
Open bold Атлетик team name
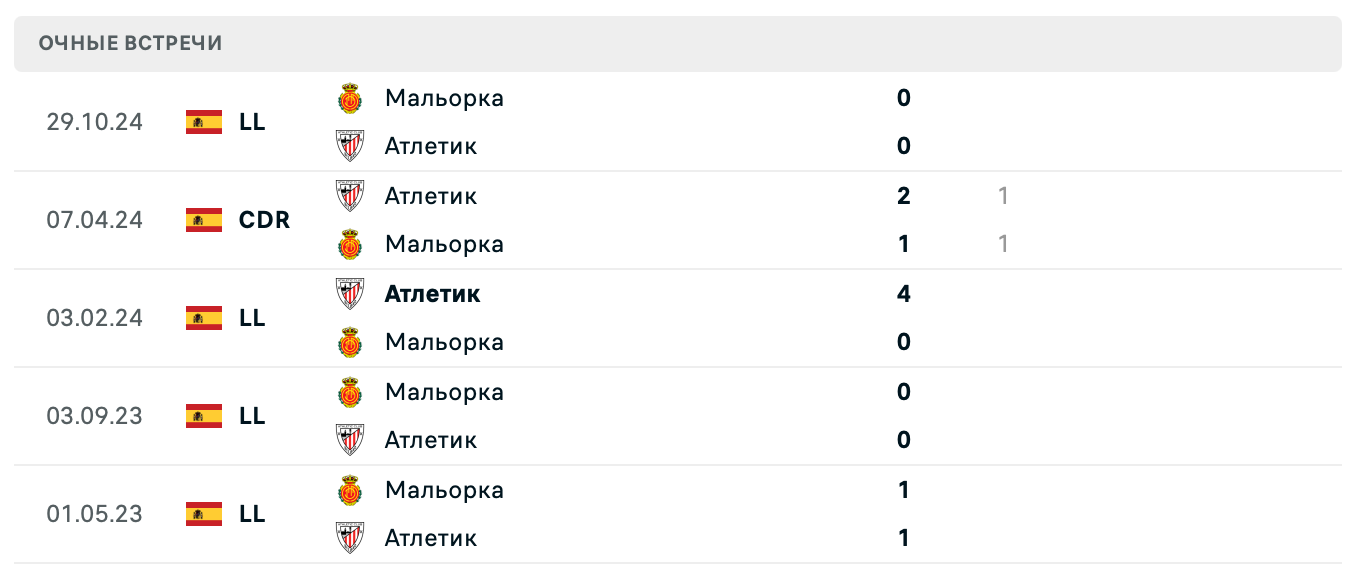[x=432, y=294]
